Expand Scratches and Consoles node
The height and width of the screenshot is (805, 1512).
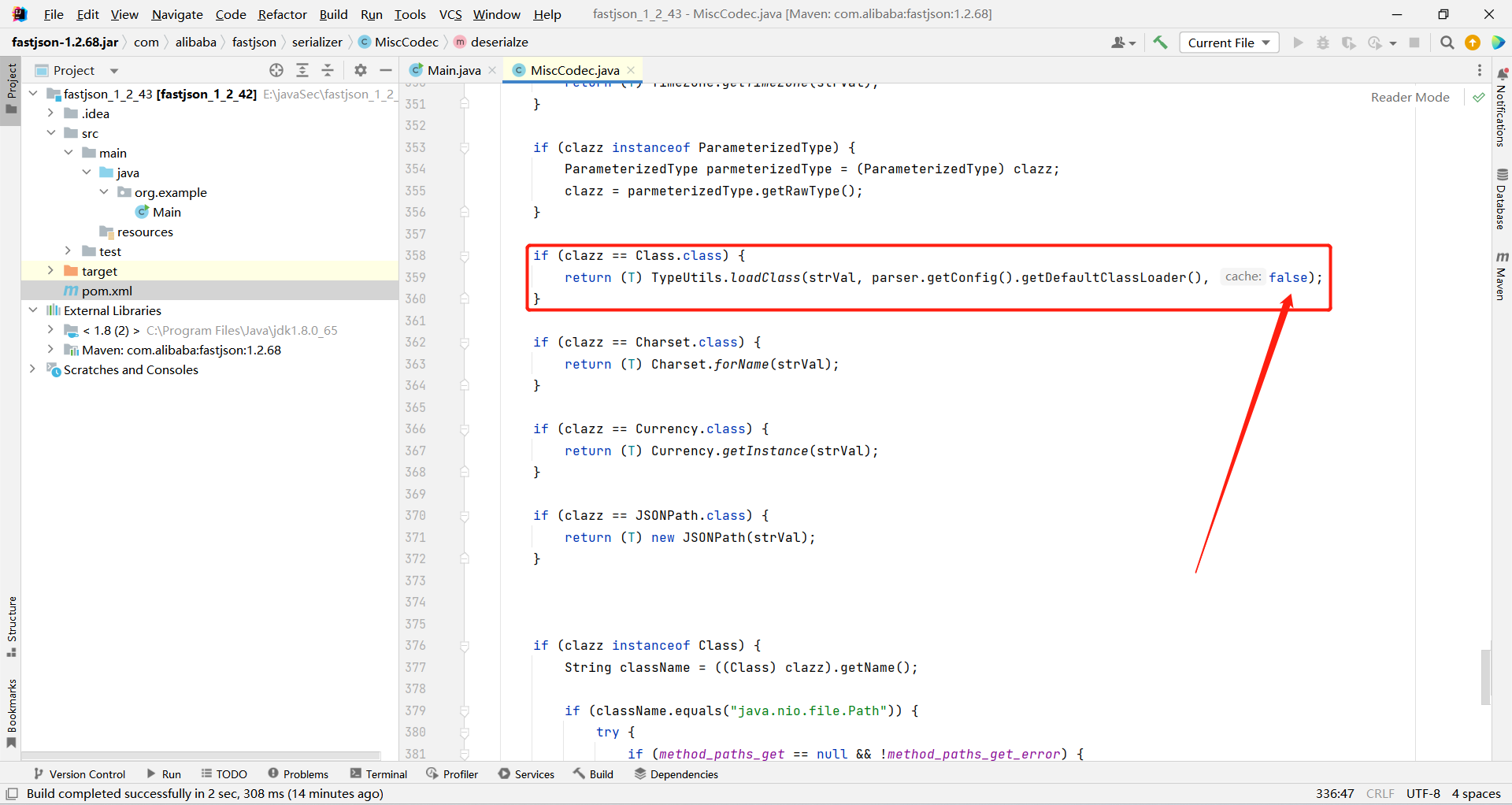click(x=33, y=369)
